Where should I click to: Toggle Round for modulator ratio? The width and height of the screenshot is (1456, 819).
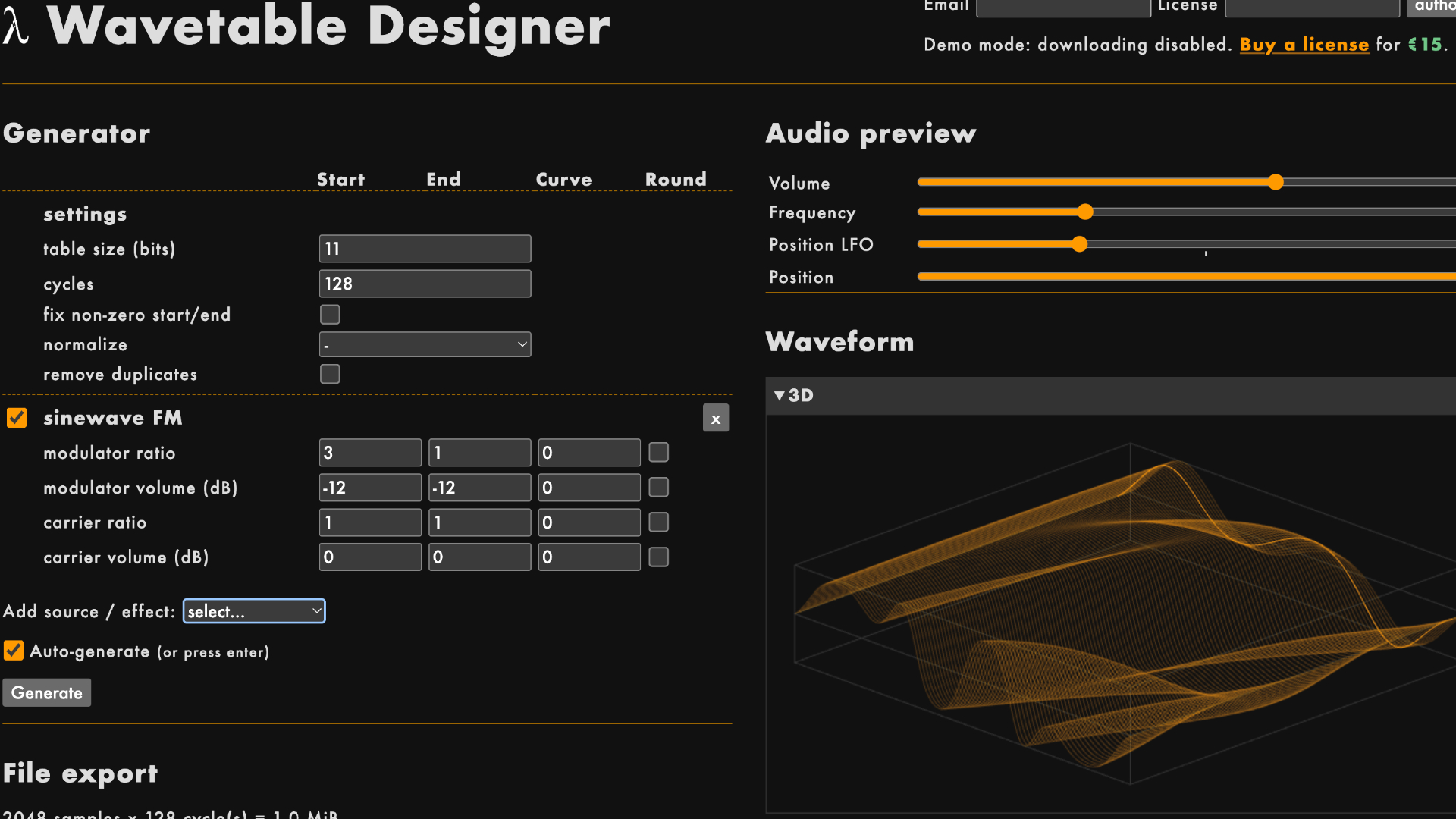pos(658,453)
